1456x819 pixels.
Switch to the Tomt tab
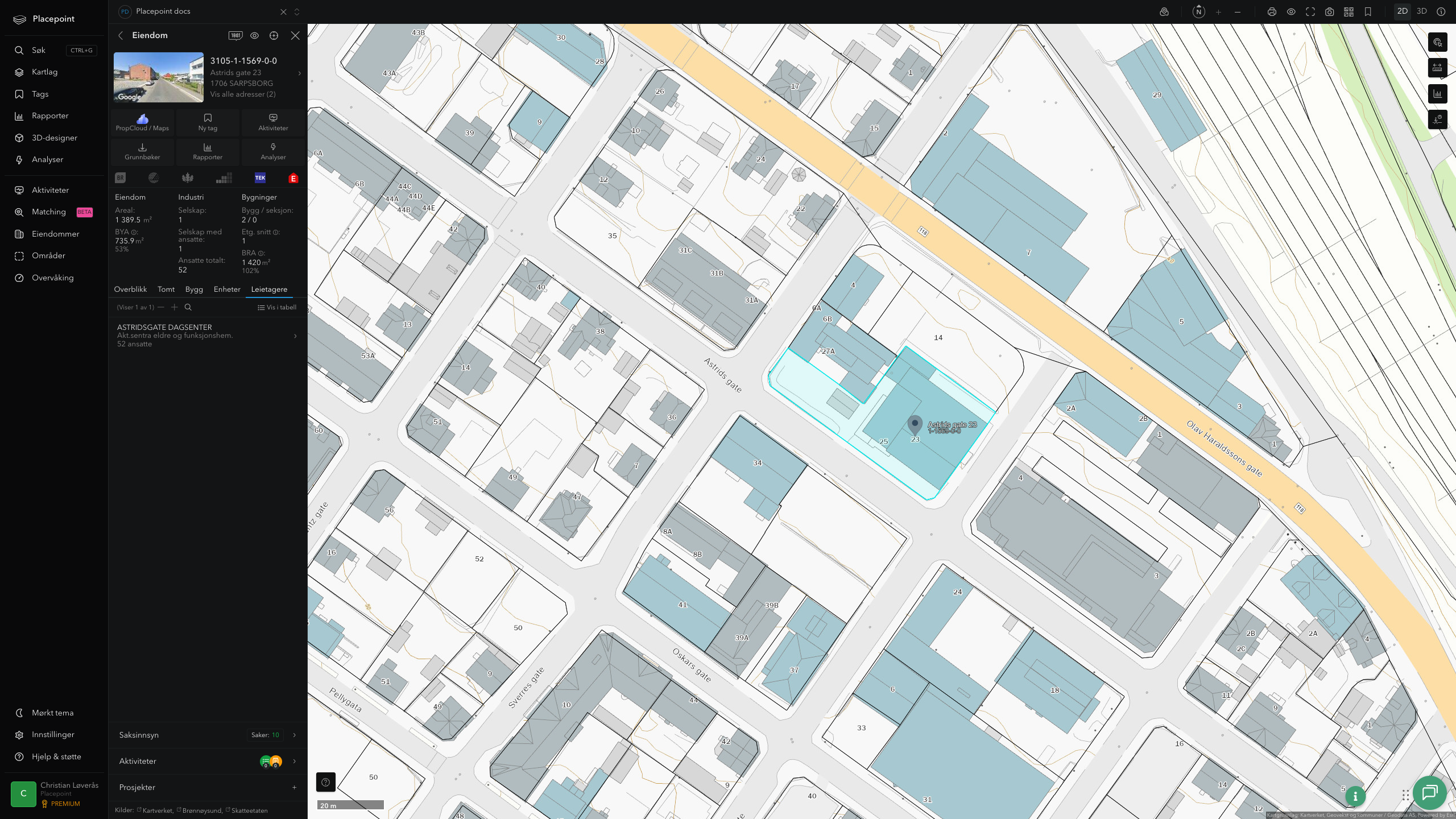(166, 289)
